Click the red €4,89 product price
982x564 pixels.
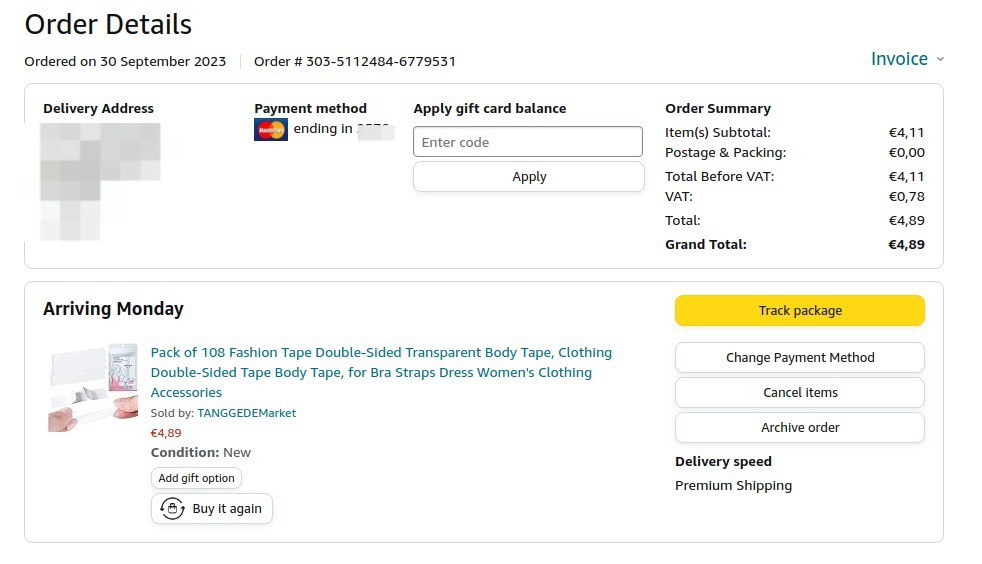tap(166, 433)
